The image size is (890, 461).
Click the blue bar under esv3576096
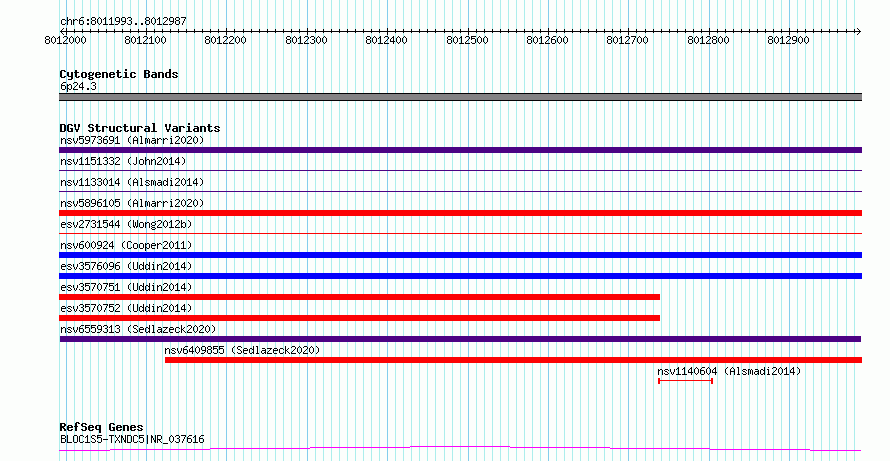[460, 276]
